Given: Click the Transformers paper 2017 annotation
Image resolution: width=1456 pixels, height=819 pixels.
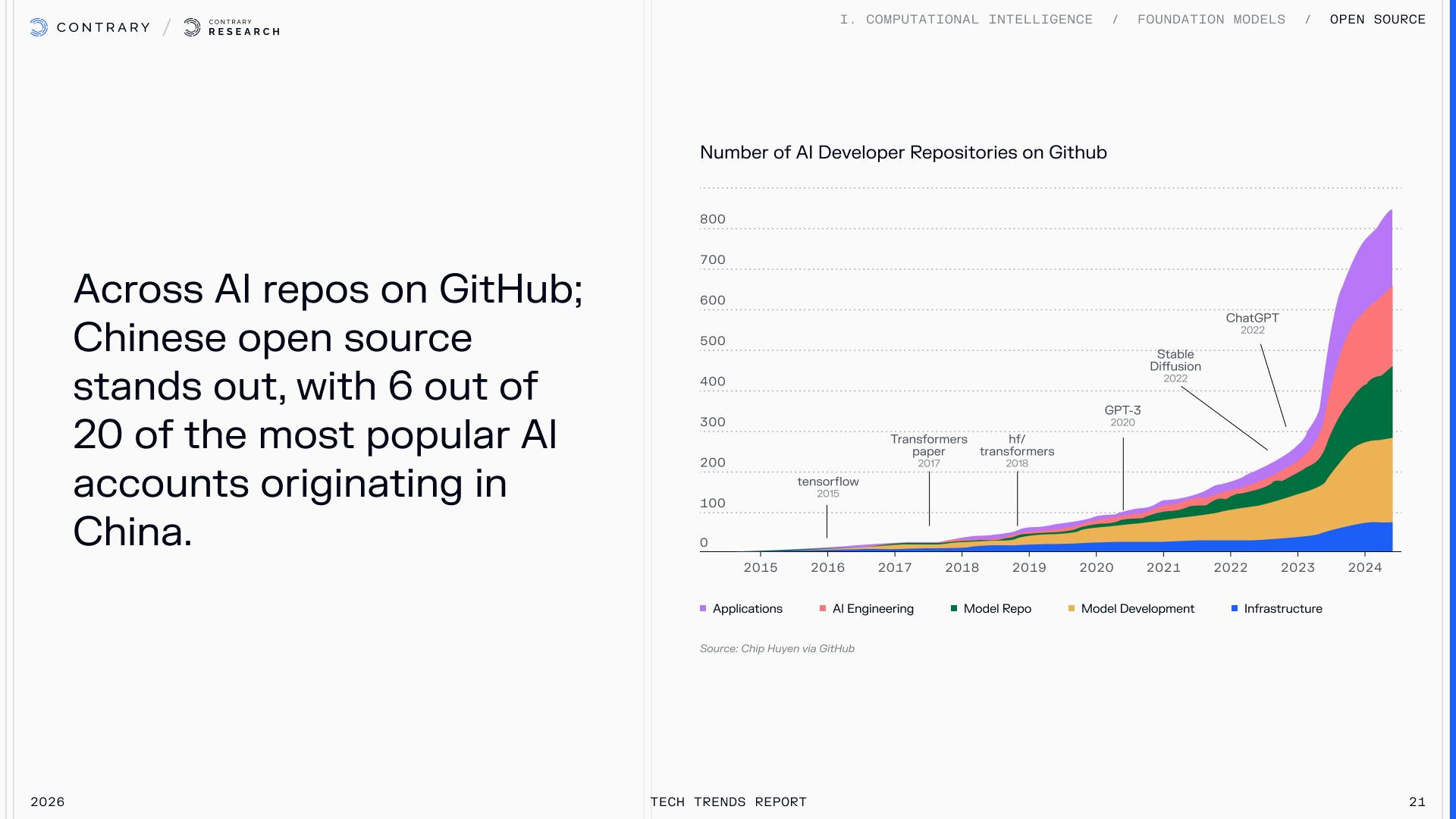Looking at the screenshot, I should pyautogui.click(x=928, y=450).
